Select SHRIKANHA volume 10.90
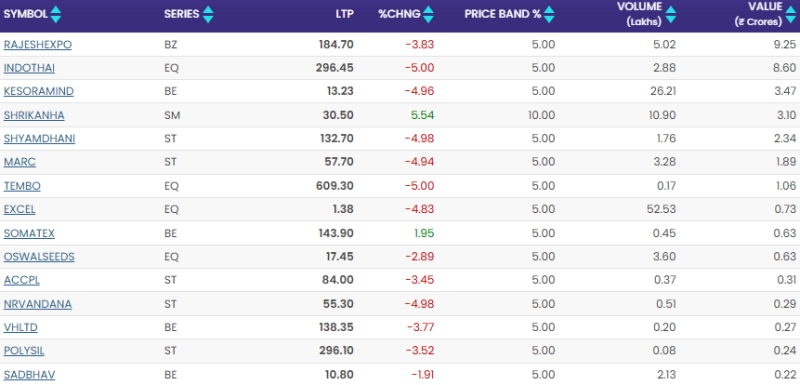800x385 pixels. coord(663,115)
